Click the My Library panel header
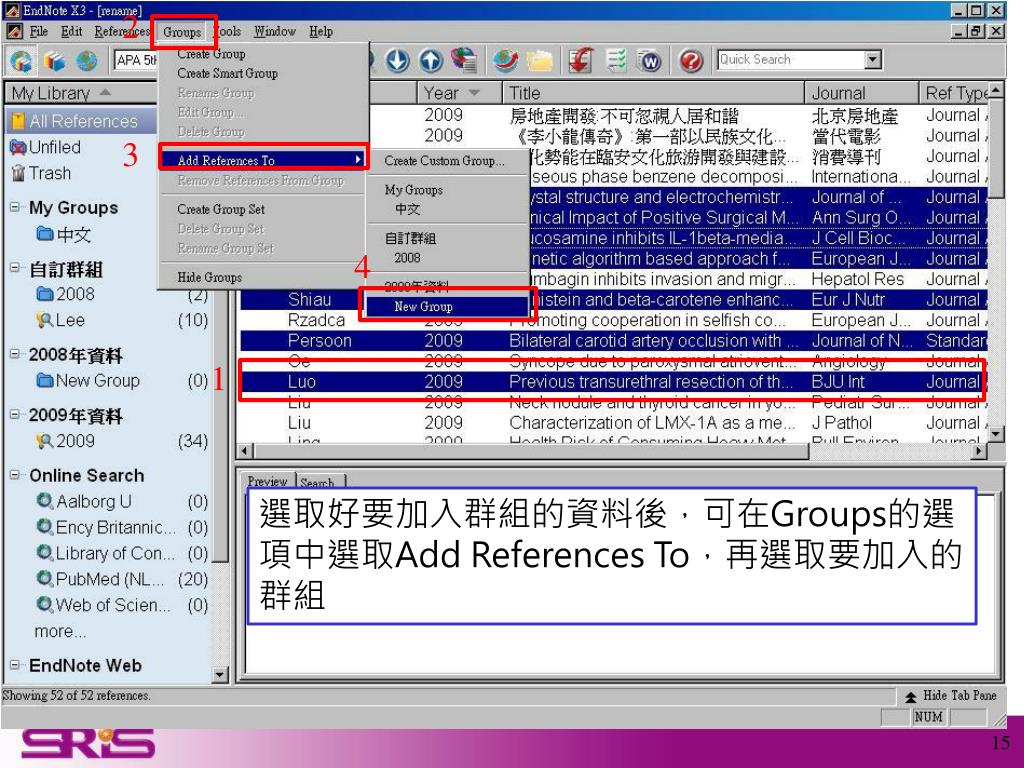Viewport: 1024px width, 768px height. point(81,93)
